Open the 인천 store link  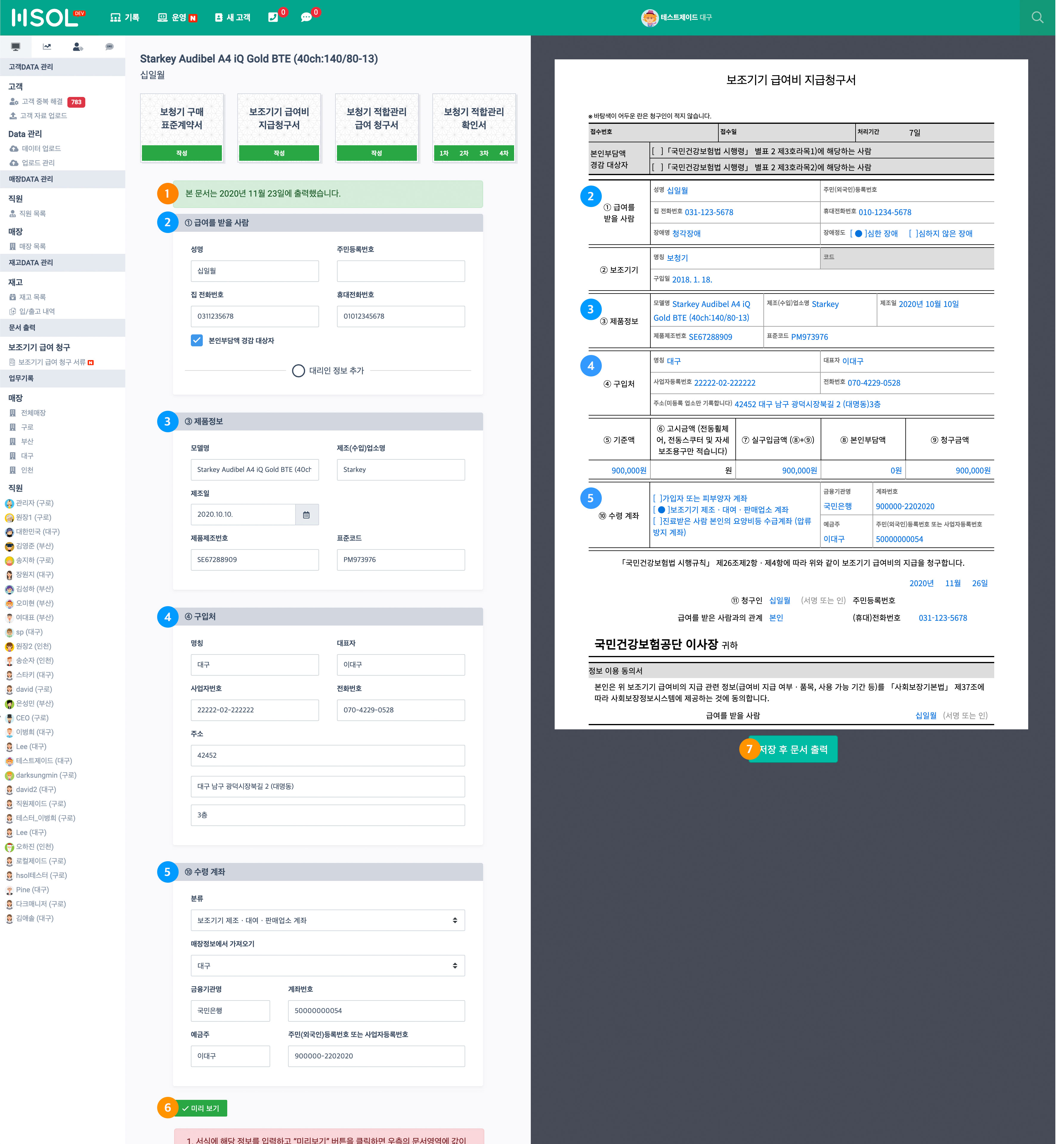[27, 470]
